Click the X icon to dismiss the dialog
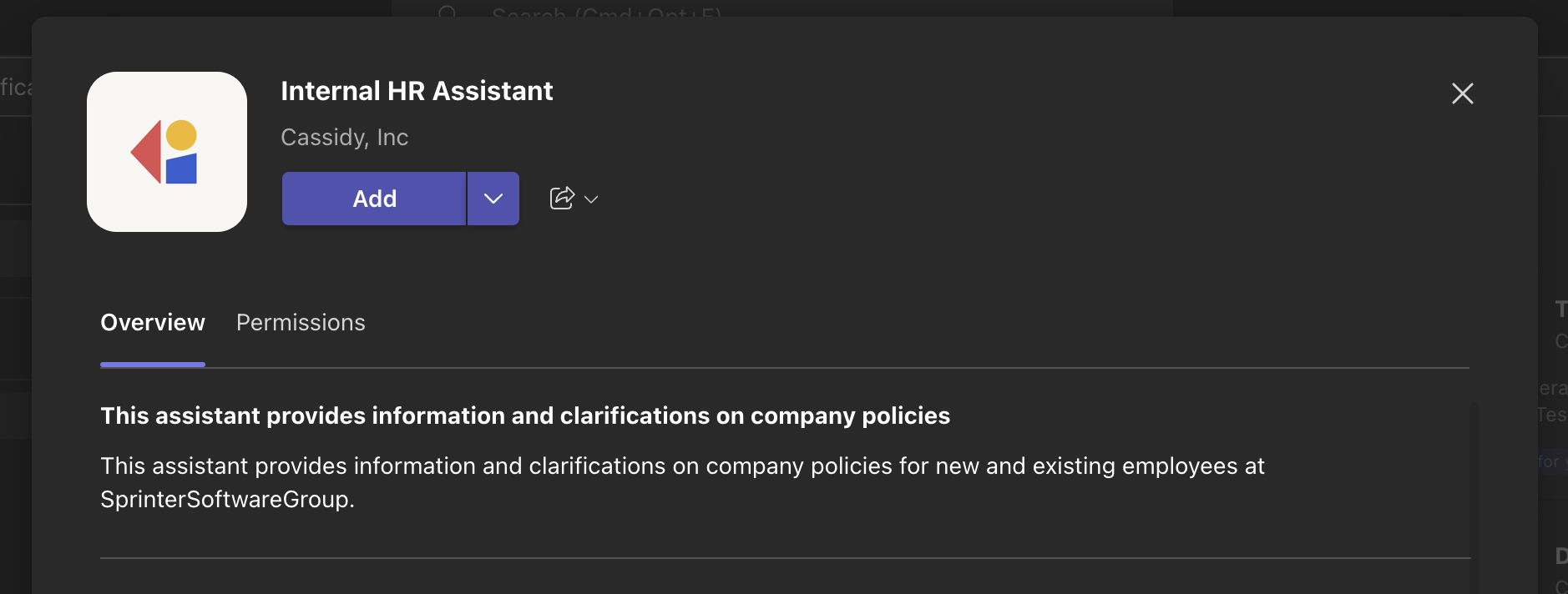 pos(1462,94)
